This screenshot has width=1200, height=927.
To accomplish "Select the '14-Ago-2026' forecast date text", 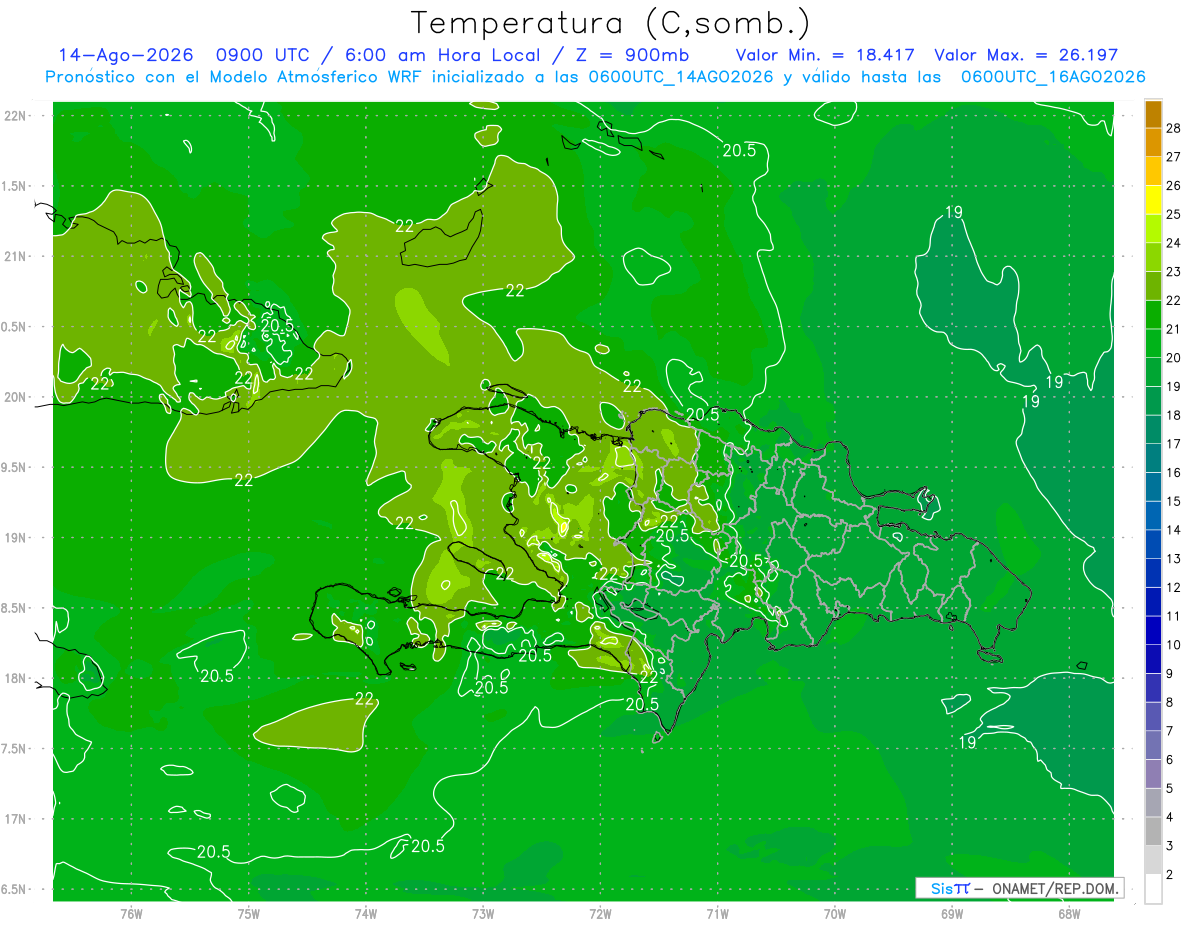I will point(124,56).
